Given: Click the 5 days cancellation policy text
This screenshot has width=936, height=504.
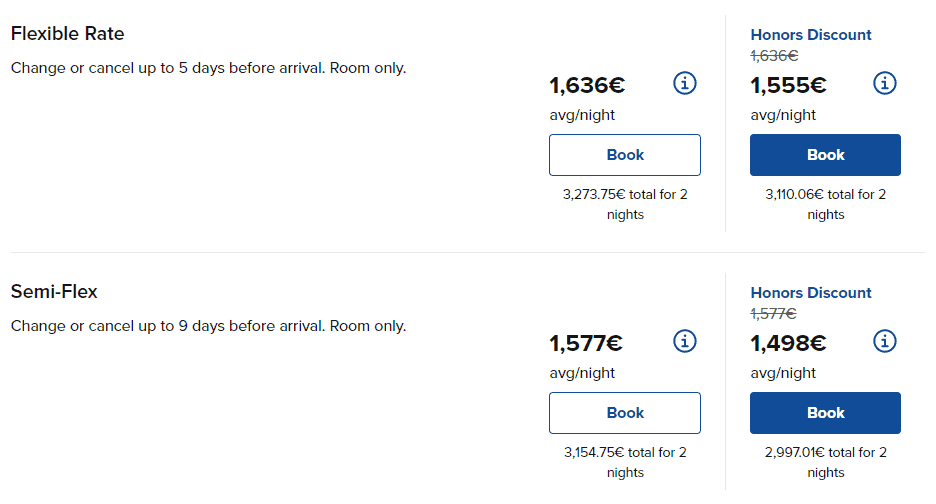Looking at the screenshot, I should pos(208,68).
